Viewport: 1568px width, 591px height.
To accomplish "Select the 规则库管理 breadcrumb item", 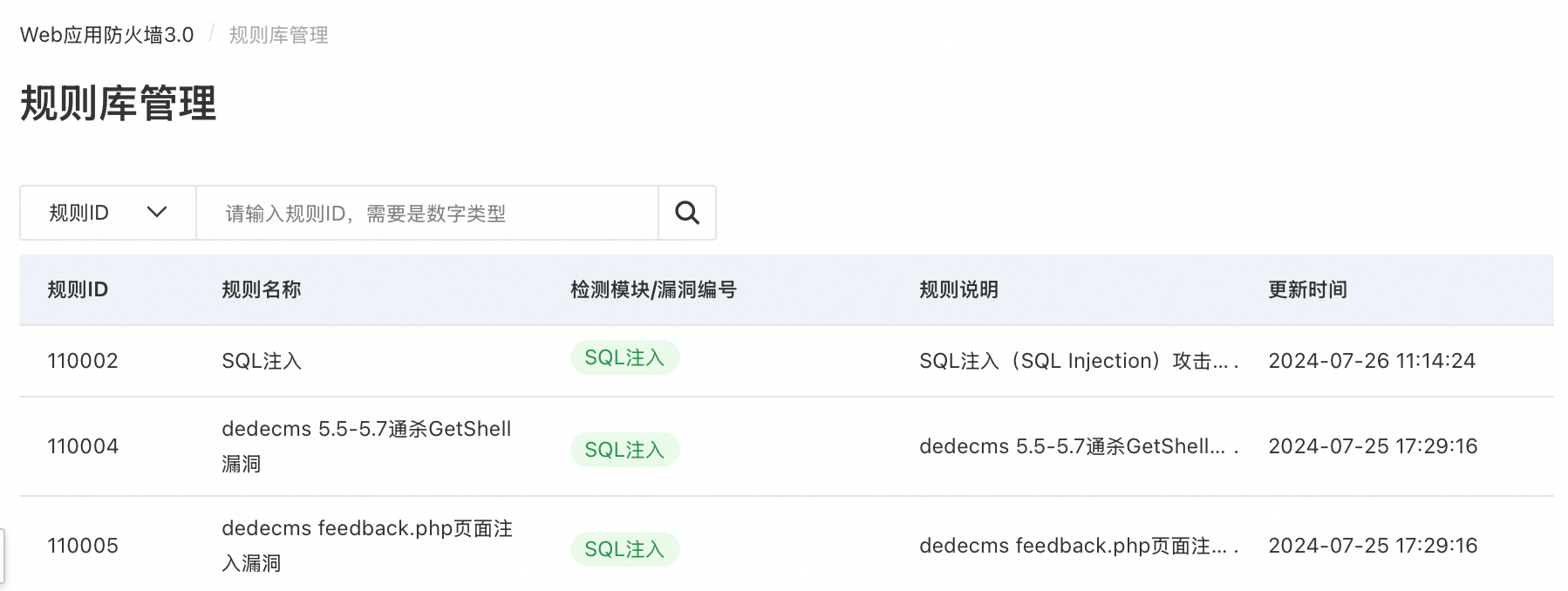I will [x=279, y=35].
